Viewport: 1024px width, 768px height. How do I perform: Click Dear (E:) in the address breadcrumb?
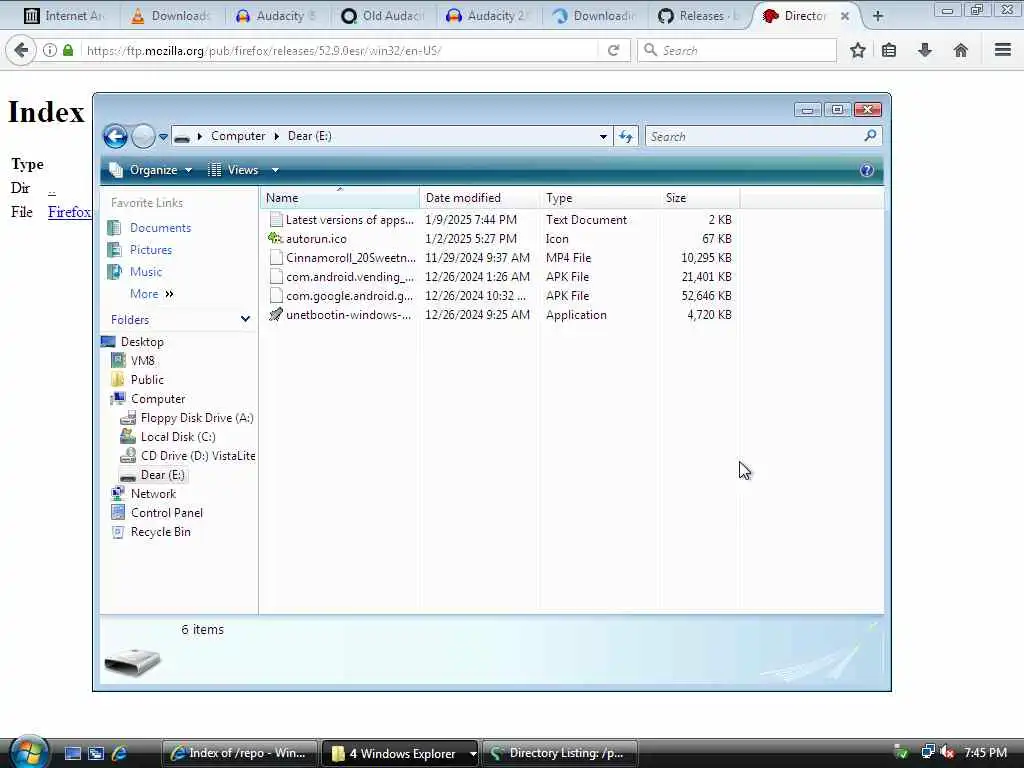[x=310, y=136]
